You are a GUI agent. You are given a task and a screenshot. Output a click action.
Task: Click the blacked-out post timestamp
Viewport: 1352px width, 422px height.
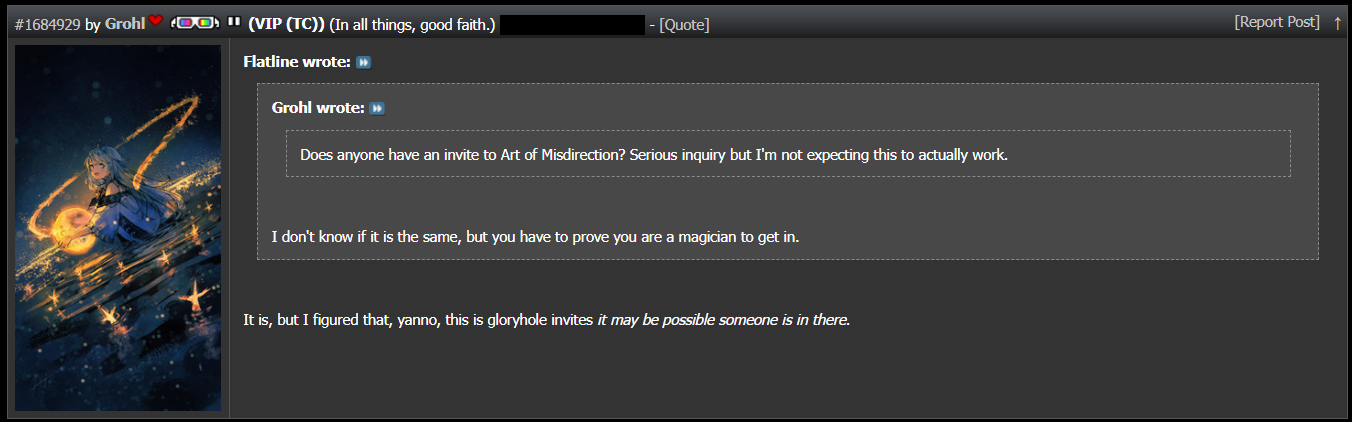tap(572, 25)
